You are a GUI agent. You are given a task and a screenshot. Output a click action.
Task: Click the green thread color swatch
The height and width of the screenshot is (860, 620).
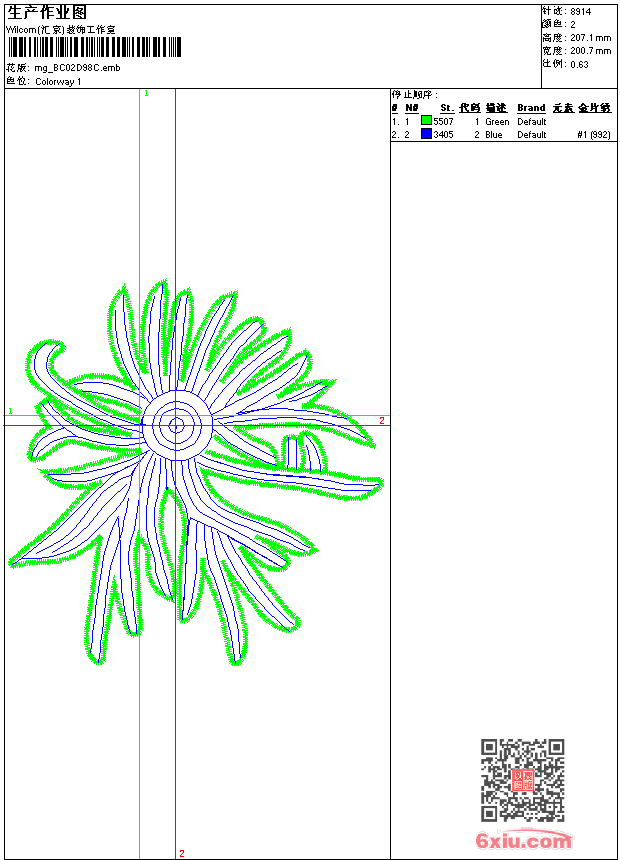[426, 121]
